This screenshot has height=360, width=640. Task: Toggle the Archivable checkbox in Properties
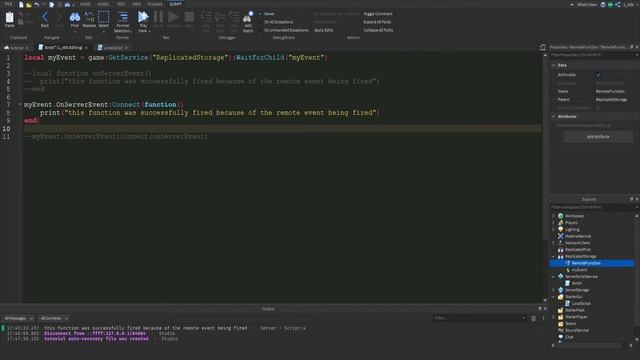pyautogui.click(x=598, y=75)
